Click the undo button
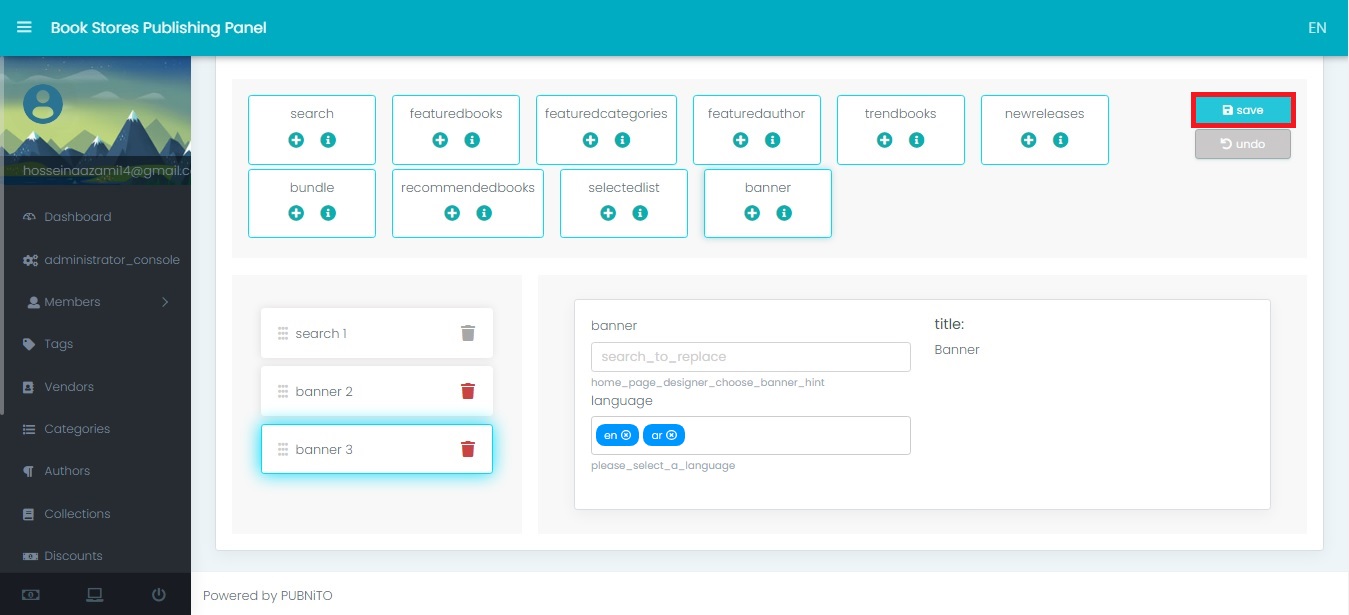 [x=1242, y=144]
